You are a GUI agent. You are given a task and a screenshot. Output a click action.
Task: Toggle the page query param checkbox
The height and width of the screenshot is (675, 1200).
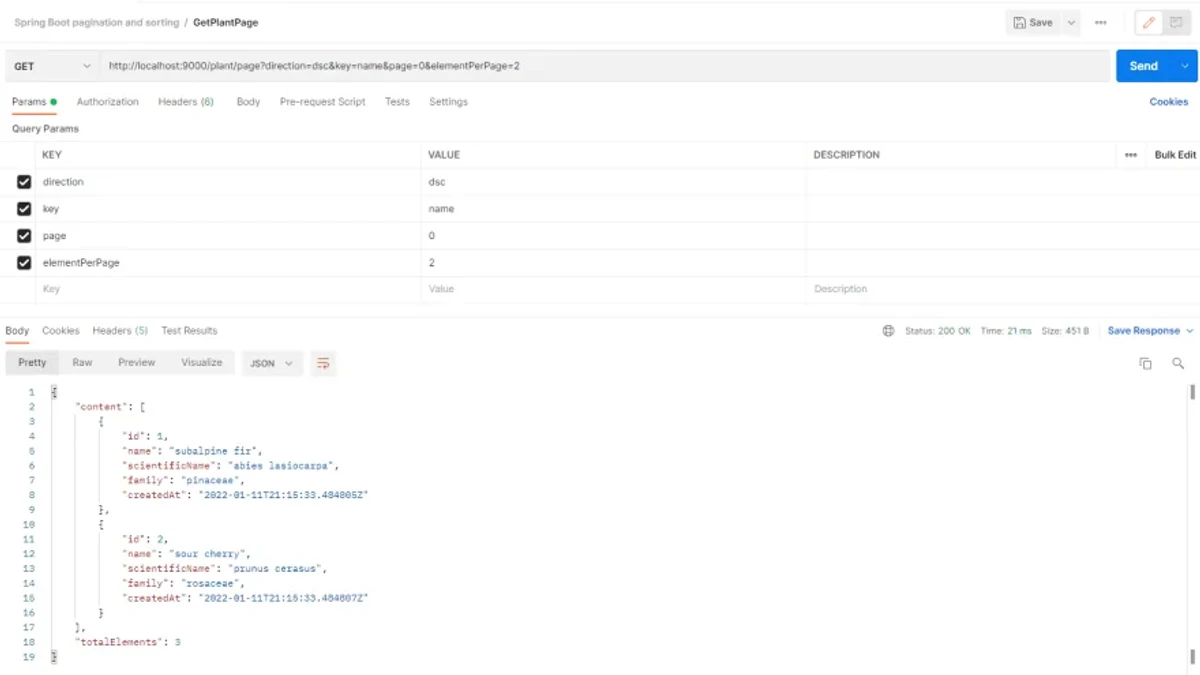(x=24, y=236)
